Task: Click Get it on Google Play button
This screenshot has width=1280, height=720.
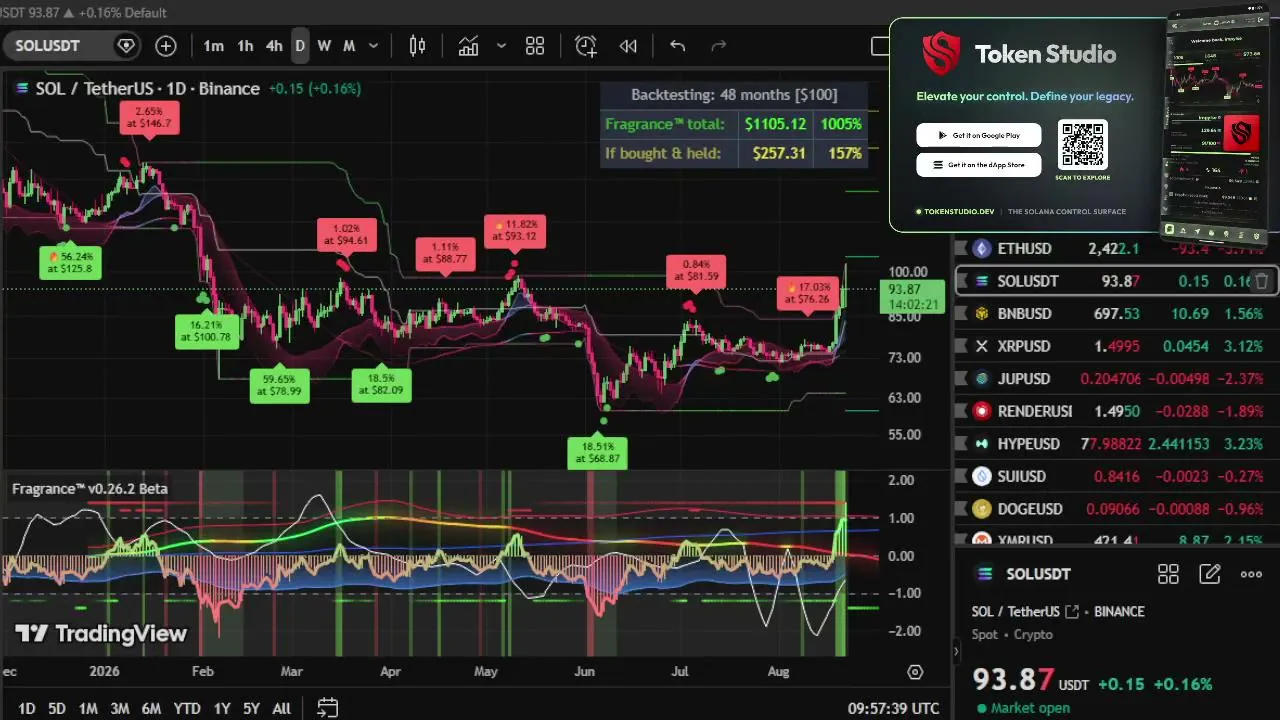Action: click(x=979, y=135)
